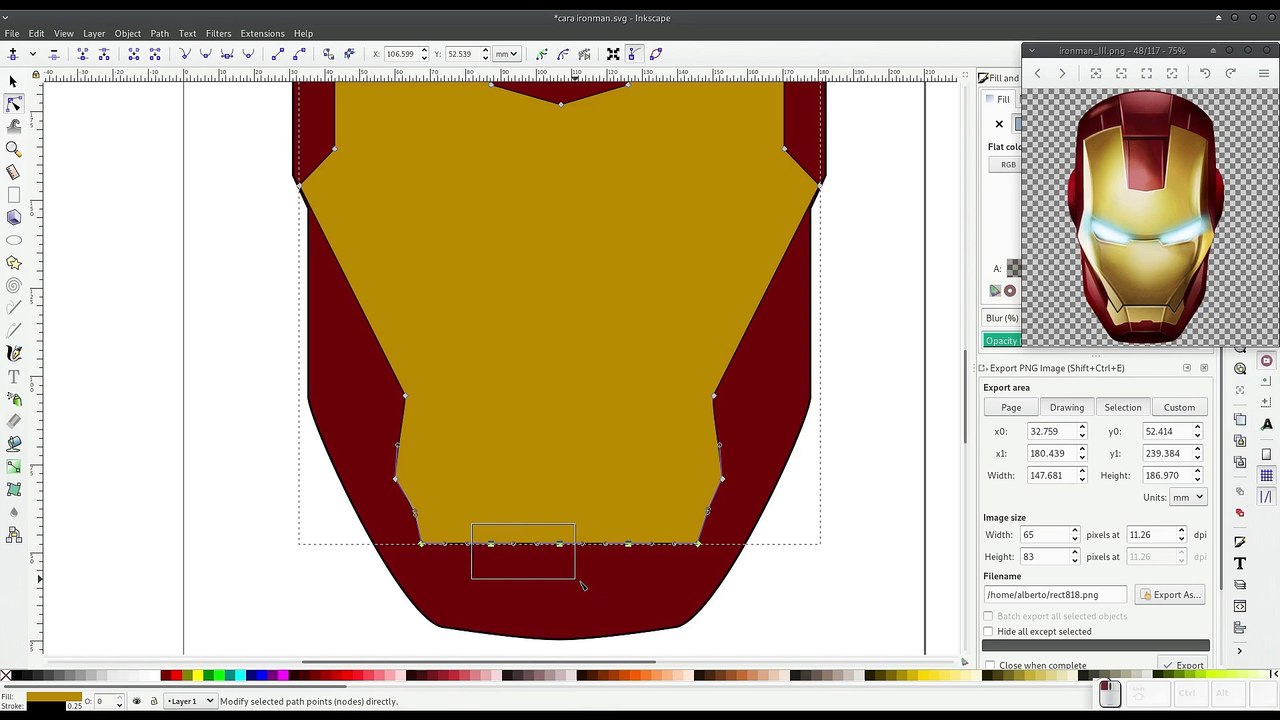Select the Tweak objects tool
This screenshot has width=1280, height=720.
pos(13,126)
